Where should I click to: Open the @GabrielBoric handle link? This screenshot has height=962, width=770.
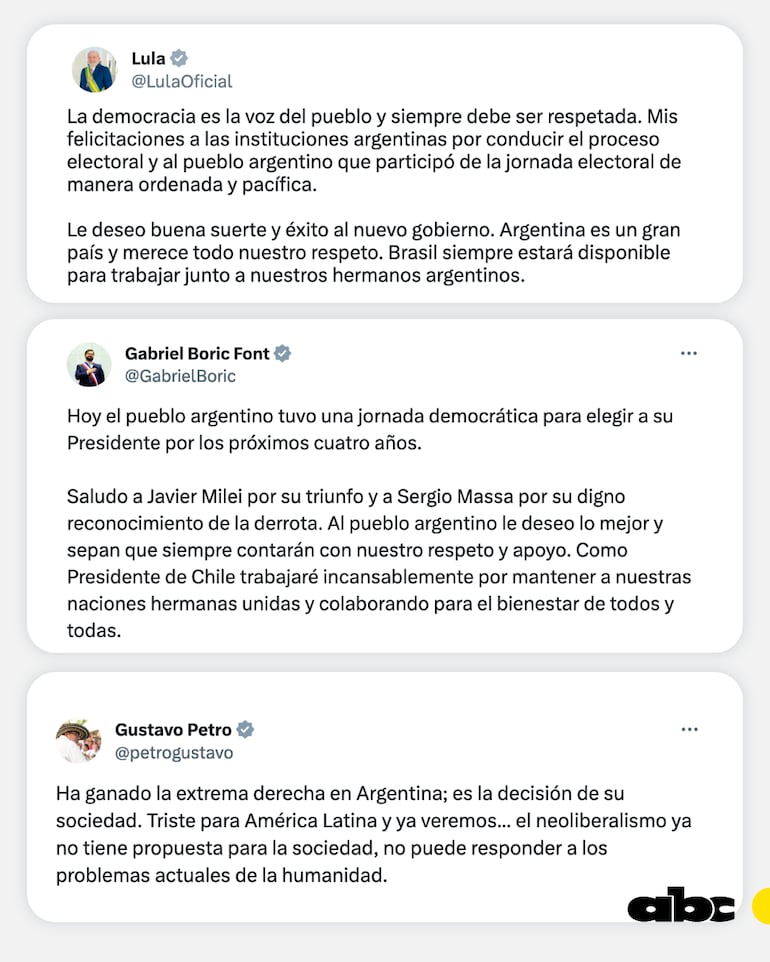[180, 377]
